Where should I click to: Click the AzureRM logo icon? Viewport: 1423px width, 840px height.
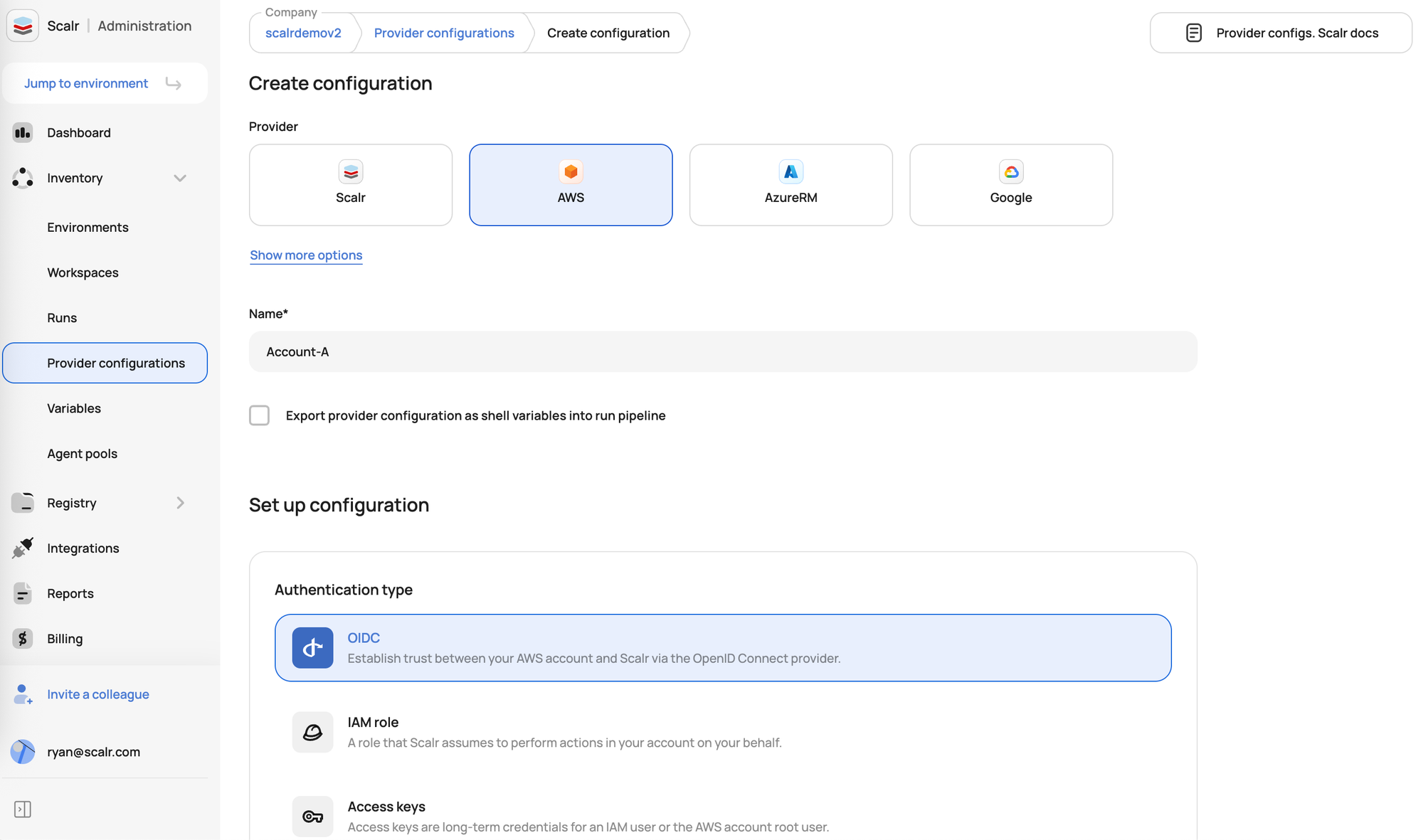click(791, 172)
